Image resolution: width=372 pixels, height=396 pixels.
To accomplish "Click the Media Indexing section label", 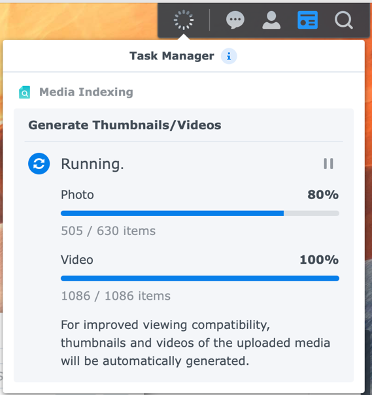I will tap(86, 92).
